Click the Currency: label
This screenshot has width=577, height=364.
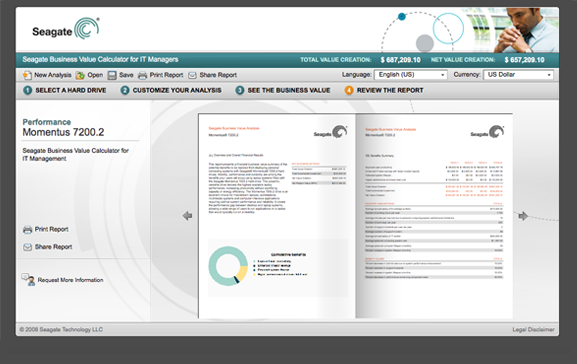click(x=467, y=75)
